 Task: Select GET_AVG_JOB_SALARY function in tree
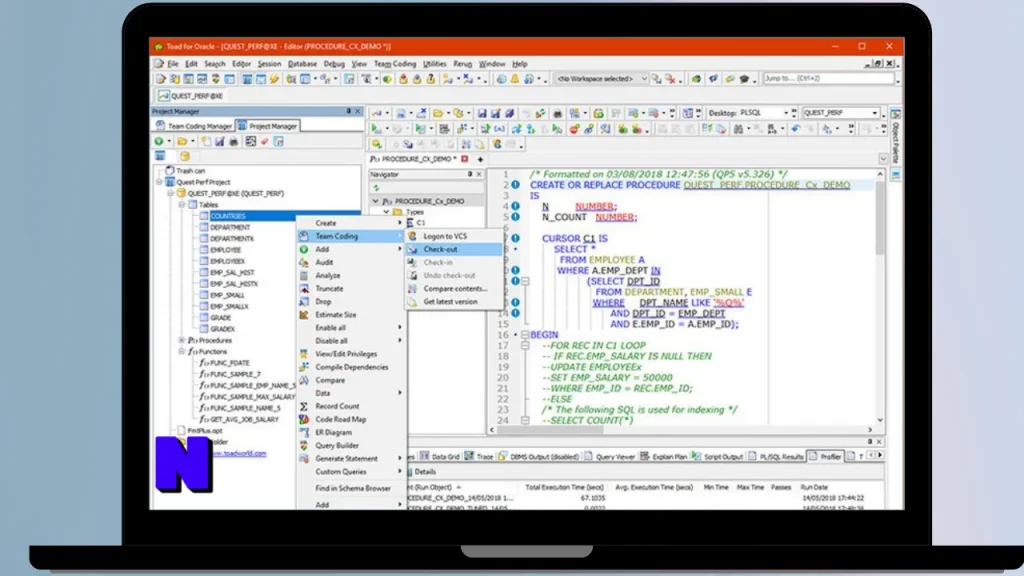[x=244, y=419]
